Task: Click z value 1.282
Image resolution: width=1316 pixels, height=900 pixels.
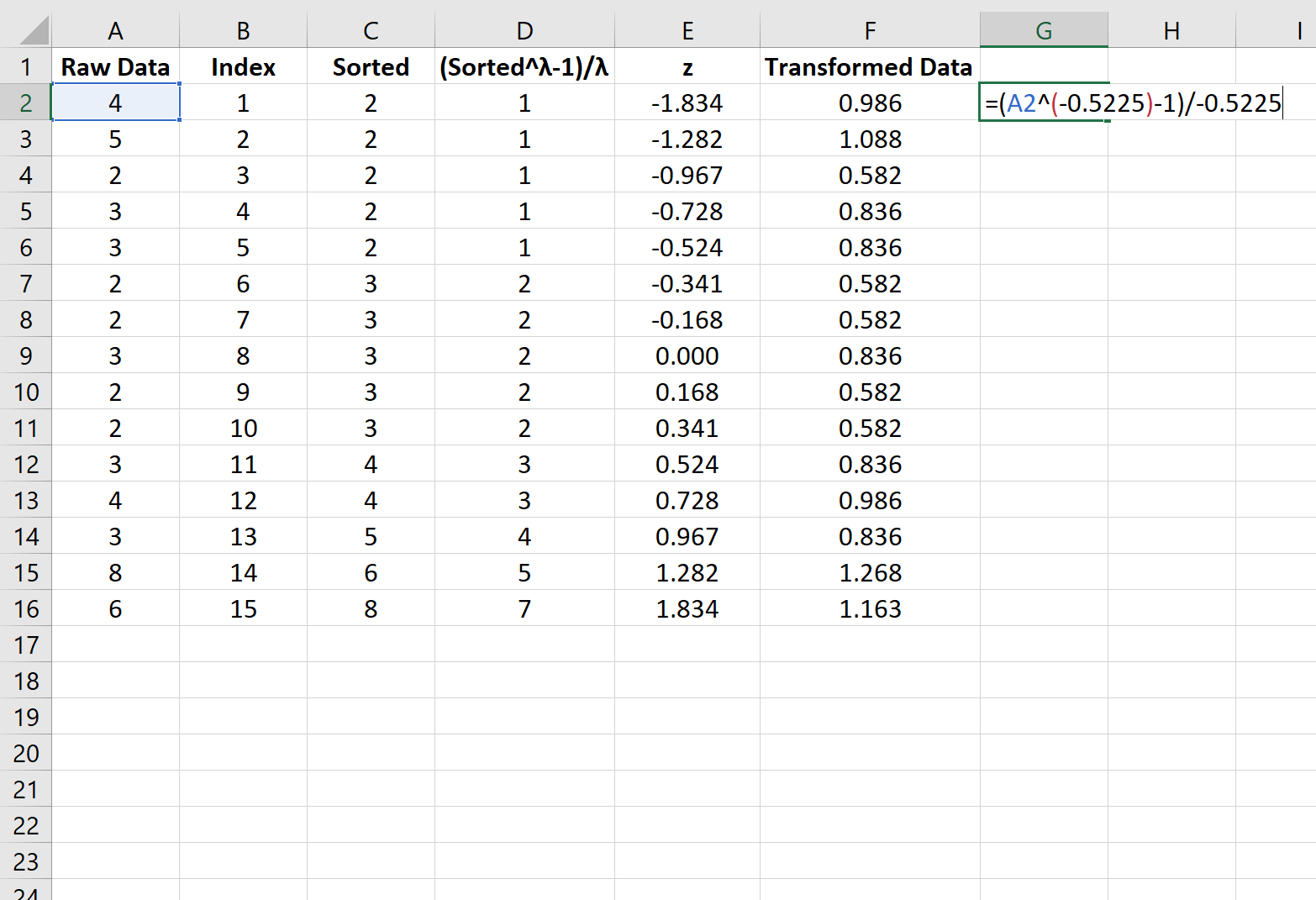Action: pos(687,572)
